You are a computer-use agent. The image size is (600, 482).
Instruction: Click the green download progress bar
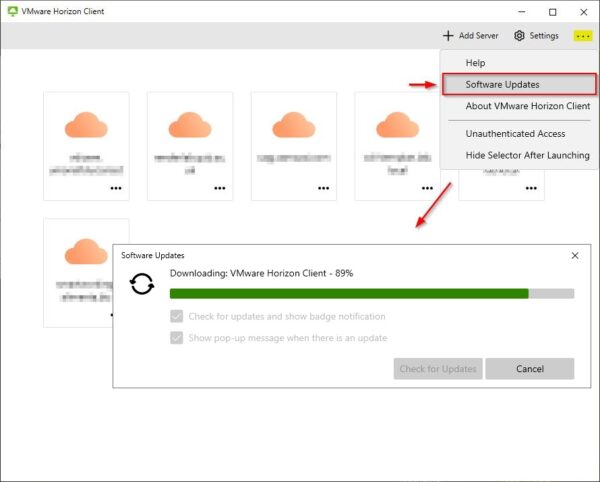coord(349,293)
